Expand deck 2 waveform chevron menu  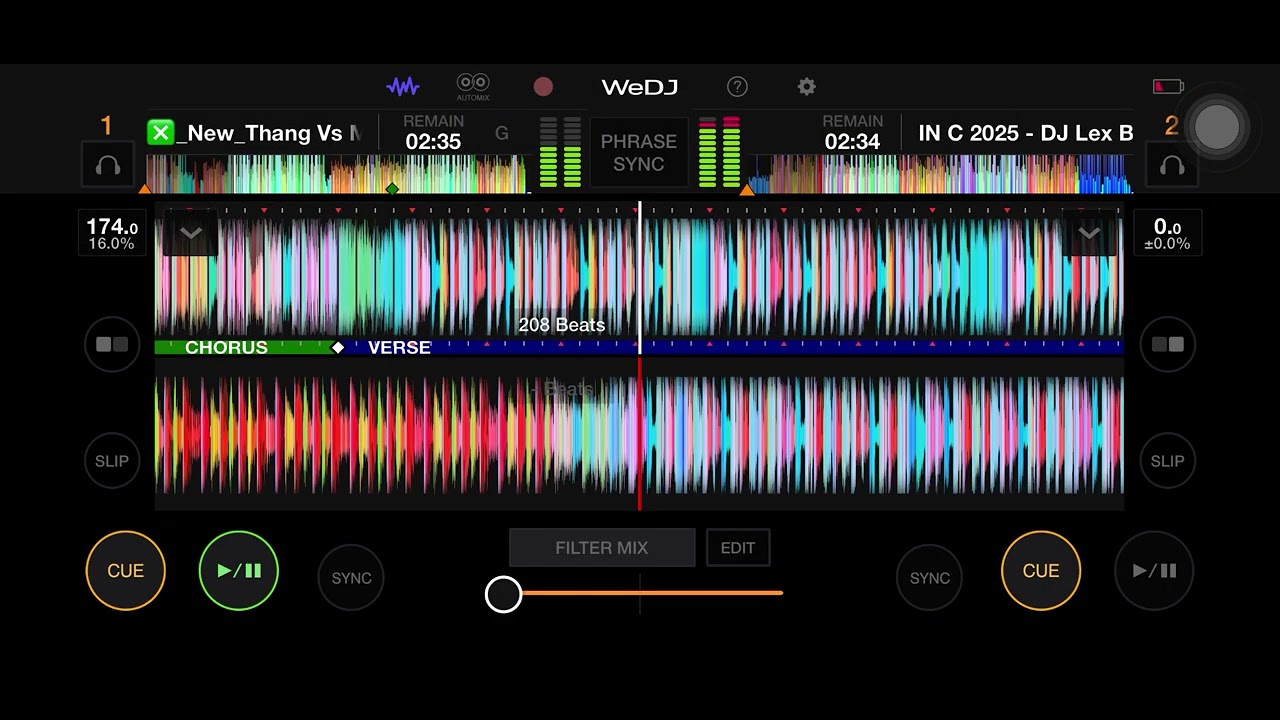(x=1089, y=234)
